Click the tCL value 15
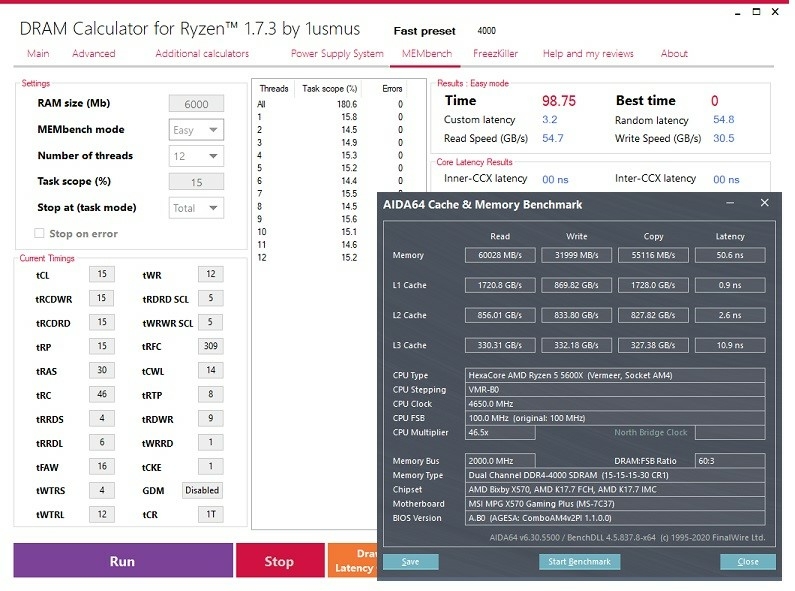 coord(102,274)
